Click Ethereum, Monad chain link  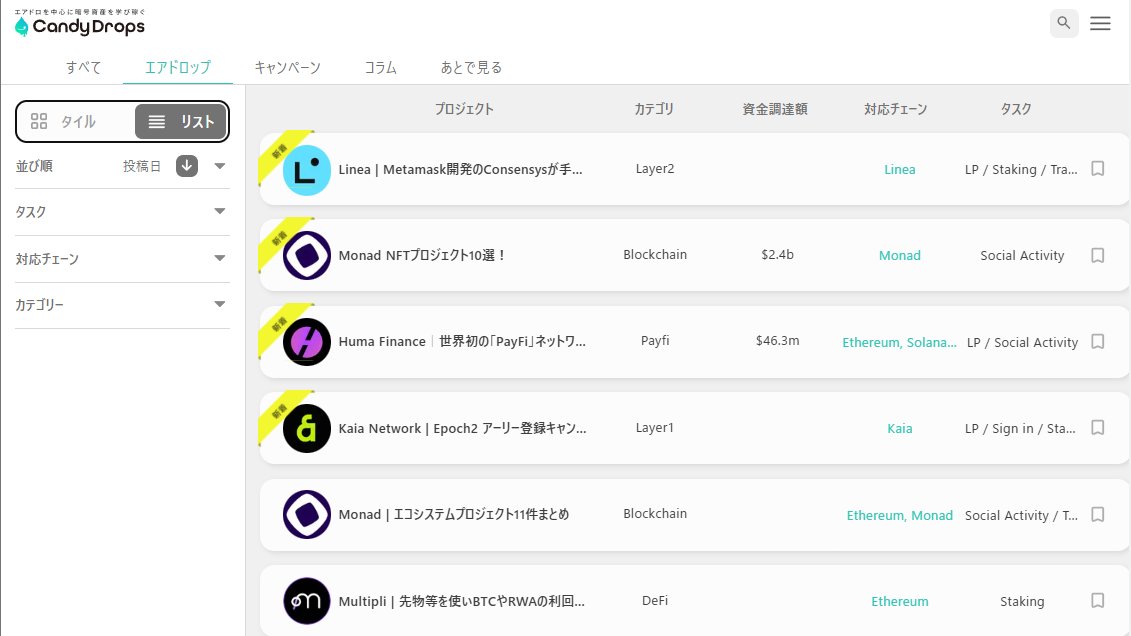[899, 515]
